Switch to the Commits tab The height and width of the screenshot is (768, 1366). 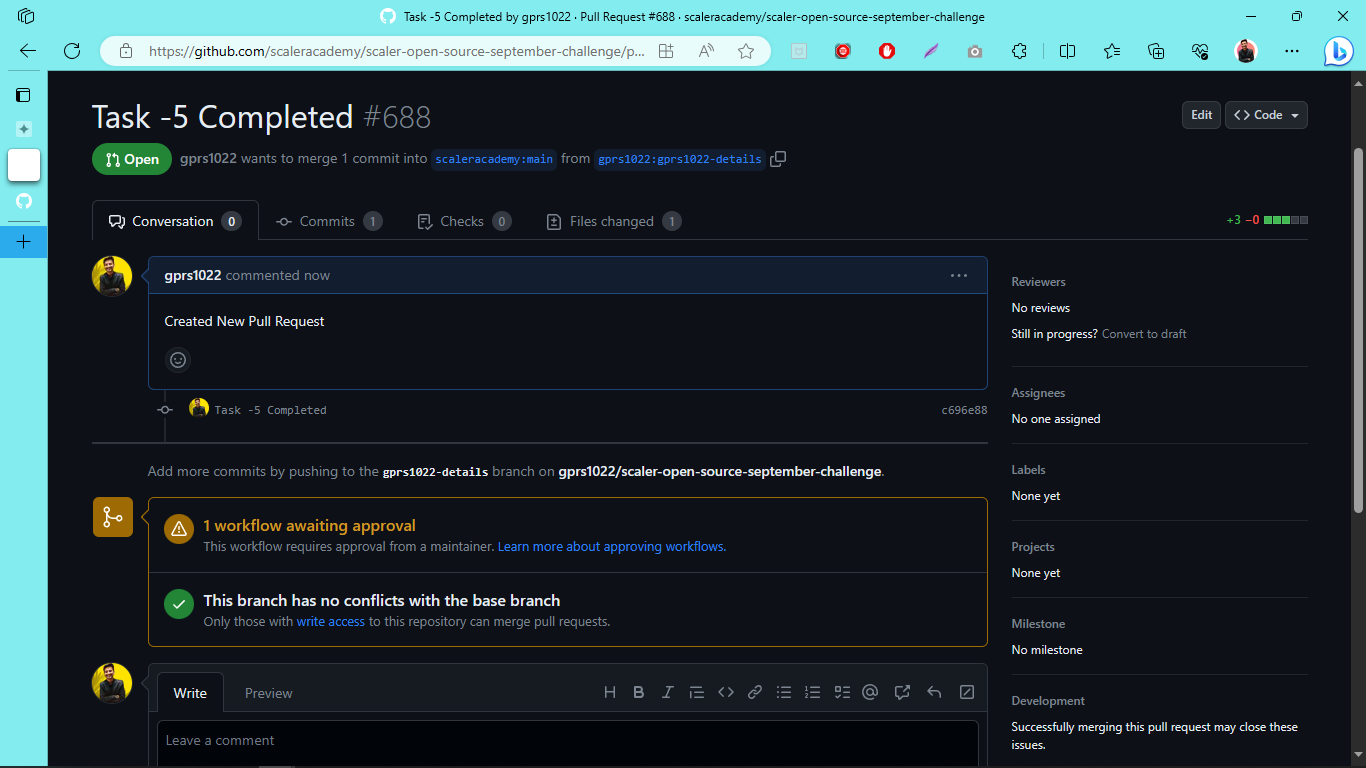coord(329,221)
